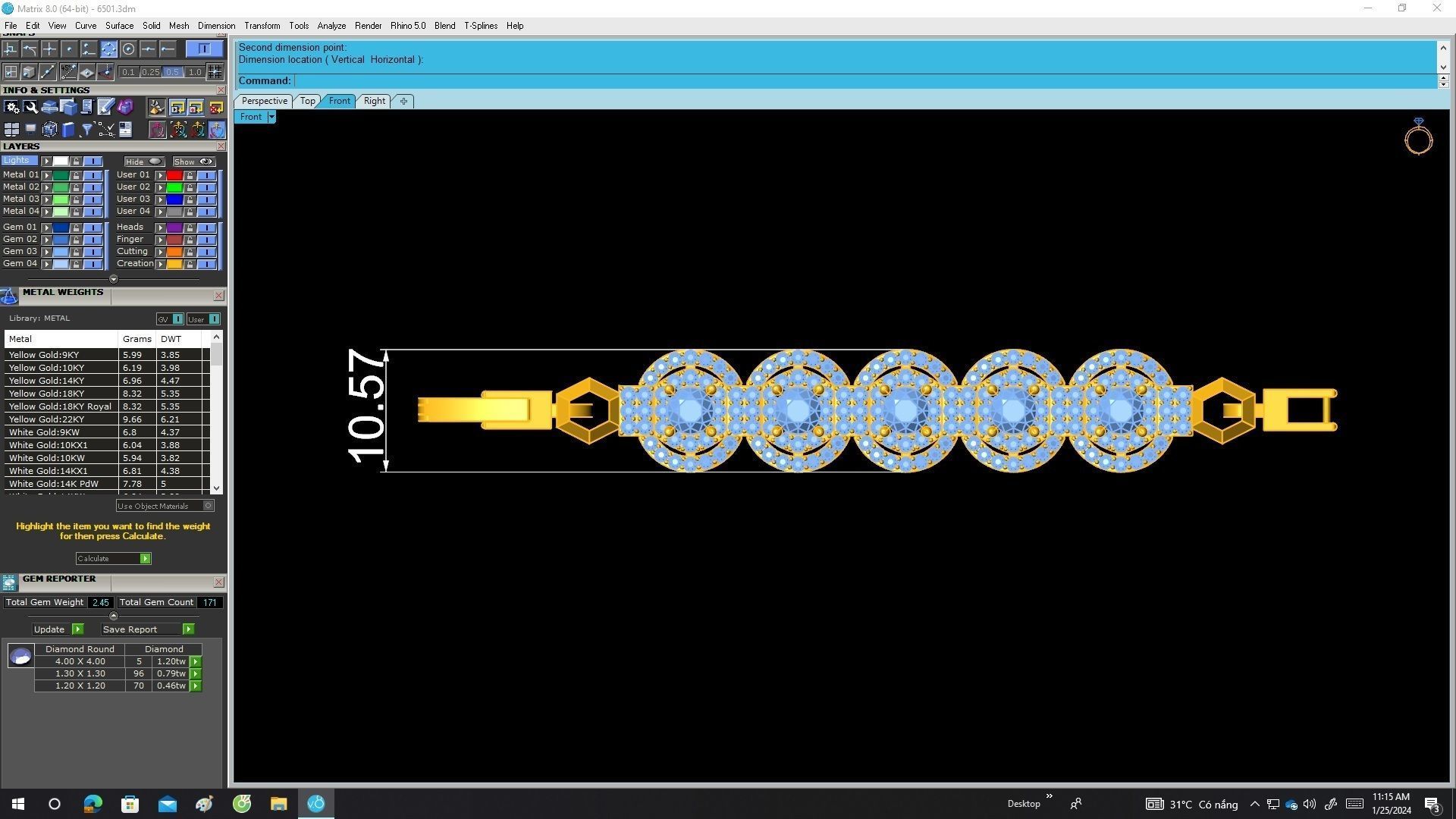Viewport: 1456px width, 819px height.
Task: Select the 1.0 grid snap spacing
Action: 195,72
